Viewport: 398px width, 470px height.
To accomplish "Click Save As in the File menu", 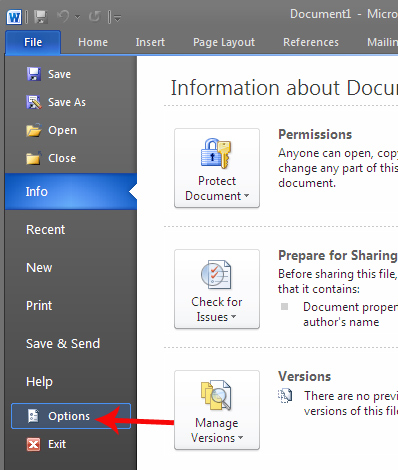I will [x=67, y=102].
